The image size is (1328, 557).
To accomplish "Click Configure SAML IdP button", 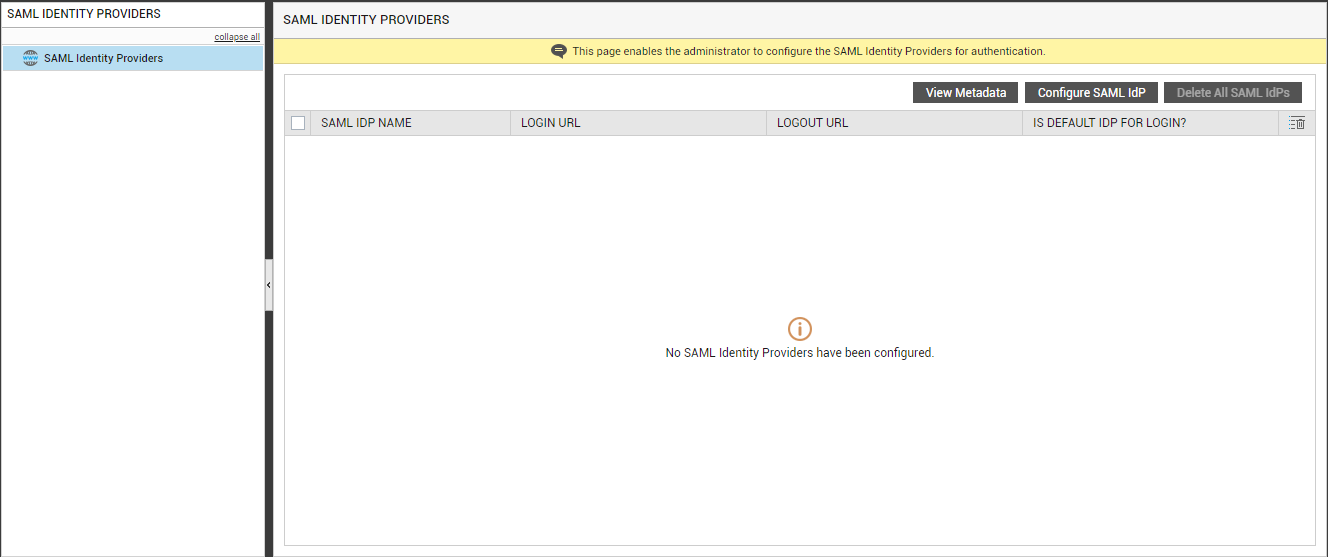I will point(1091,92).
